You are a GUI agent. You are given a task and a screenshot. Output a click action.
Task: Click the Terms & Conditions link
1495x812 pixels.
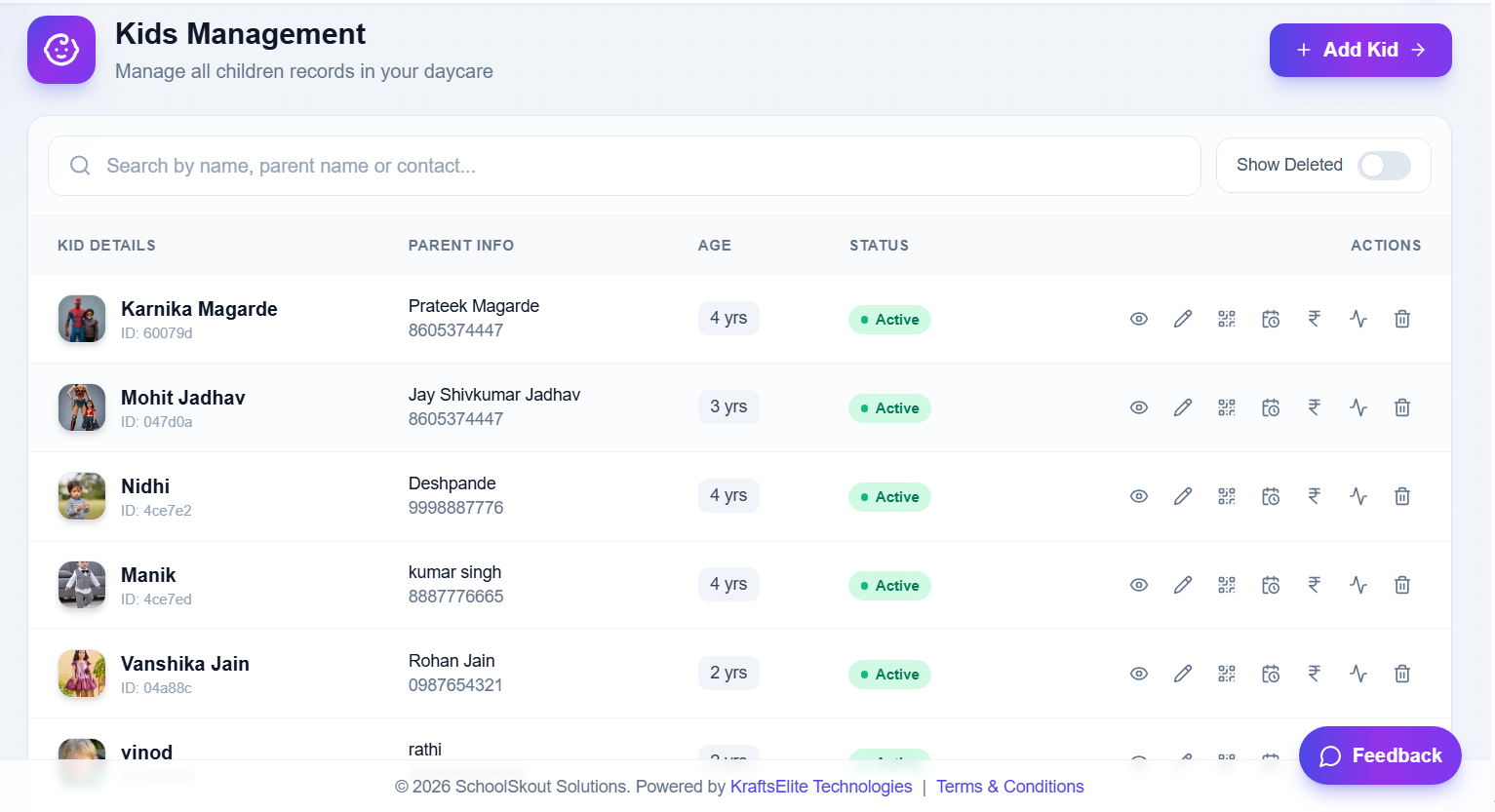click(1010, 786)
